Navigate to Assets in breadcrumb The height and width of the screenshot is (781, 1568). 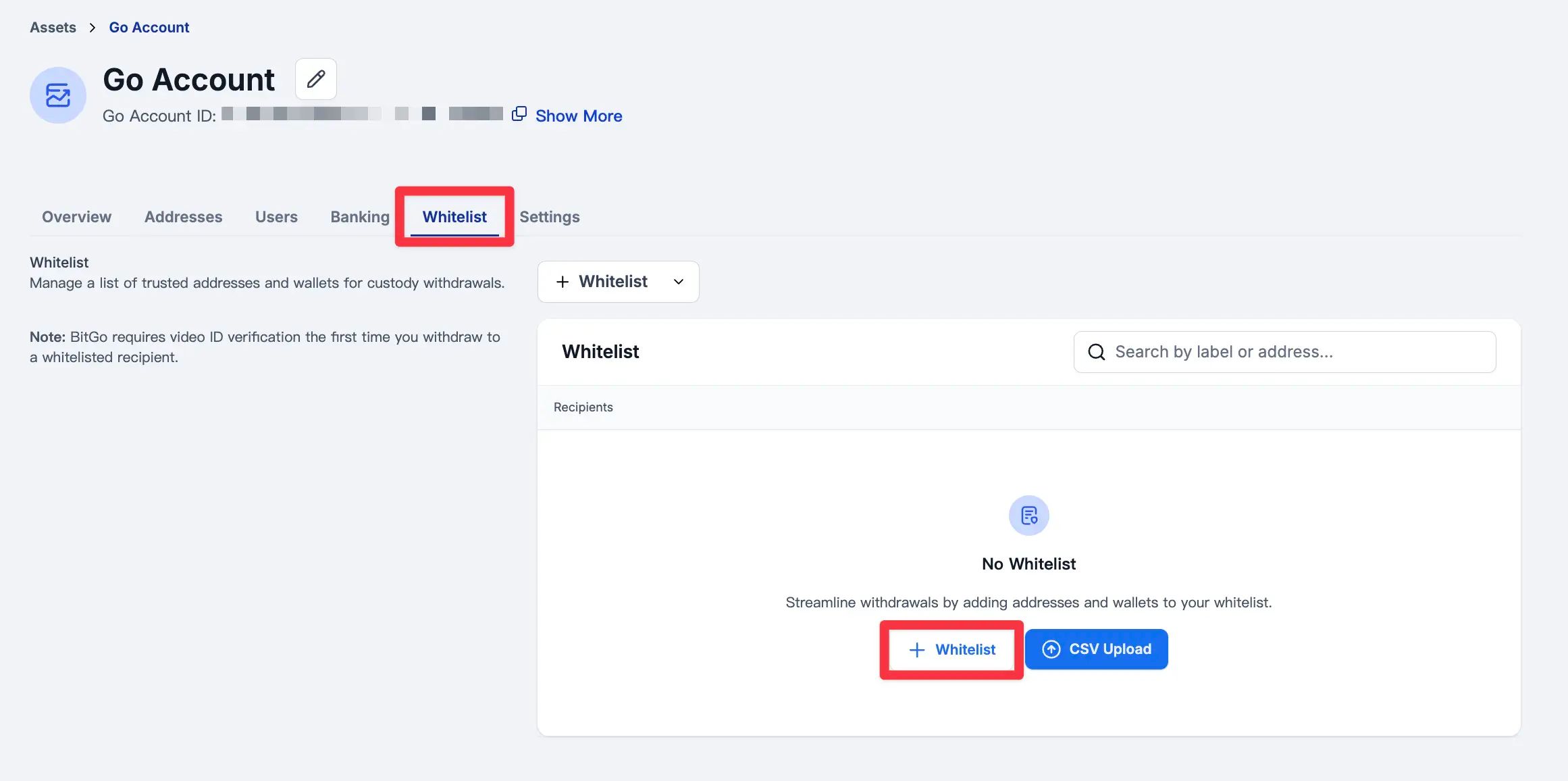click(53, 28)
